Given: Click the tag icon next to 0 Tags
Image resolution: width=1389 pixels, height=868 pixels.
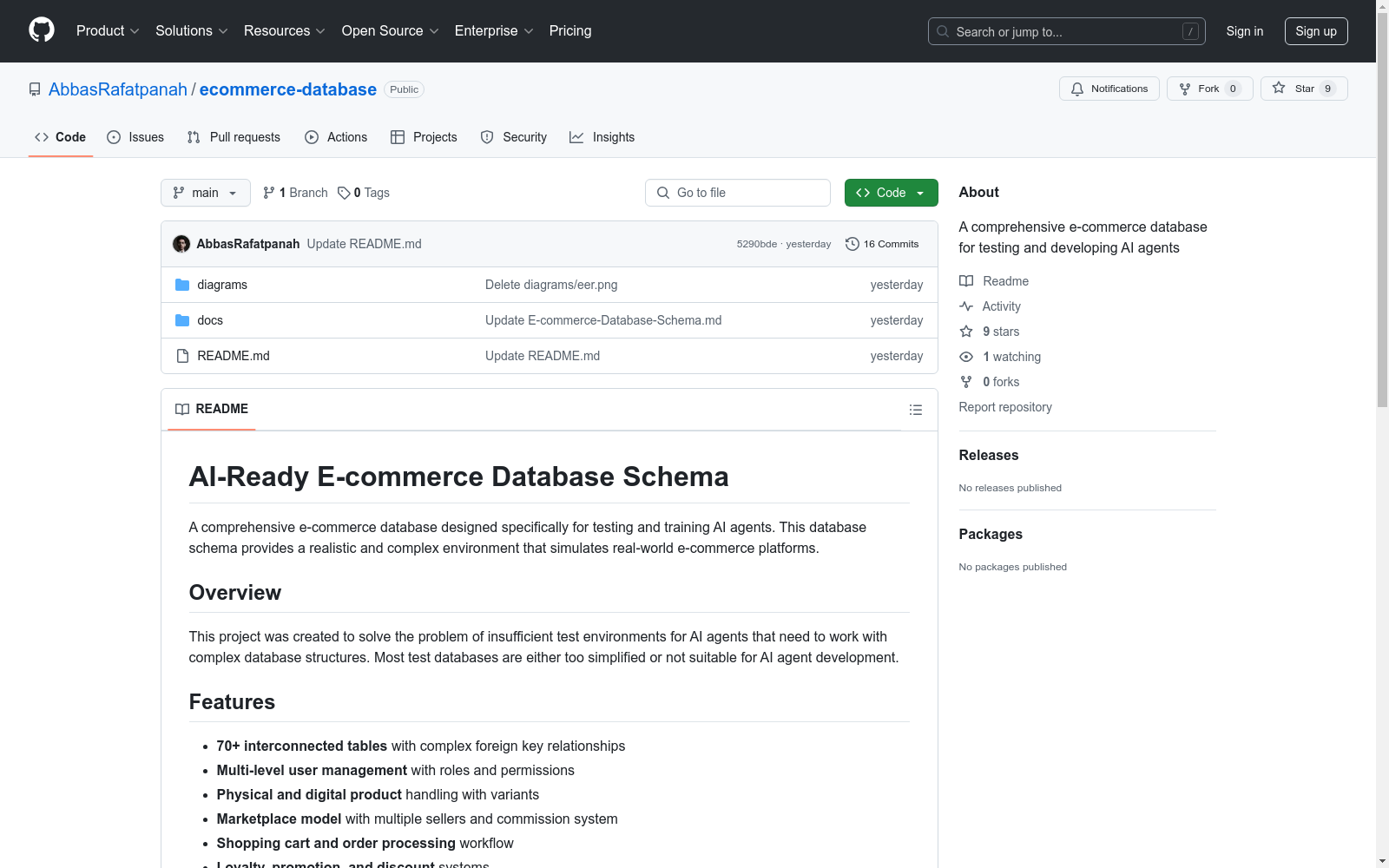Looking at the screenshot, I should tap(344, 193).
